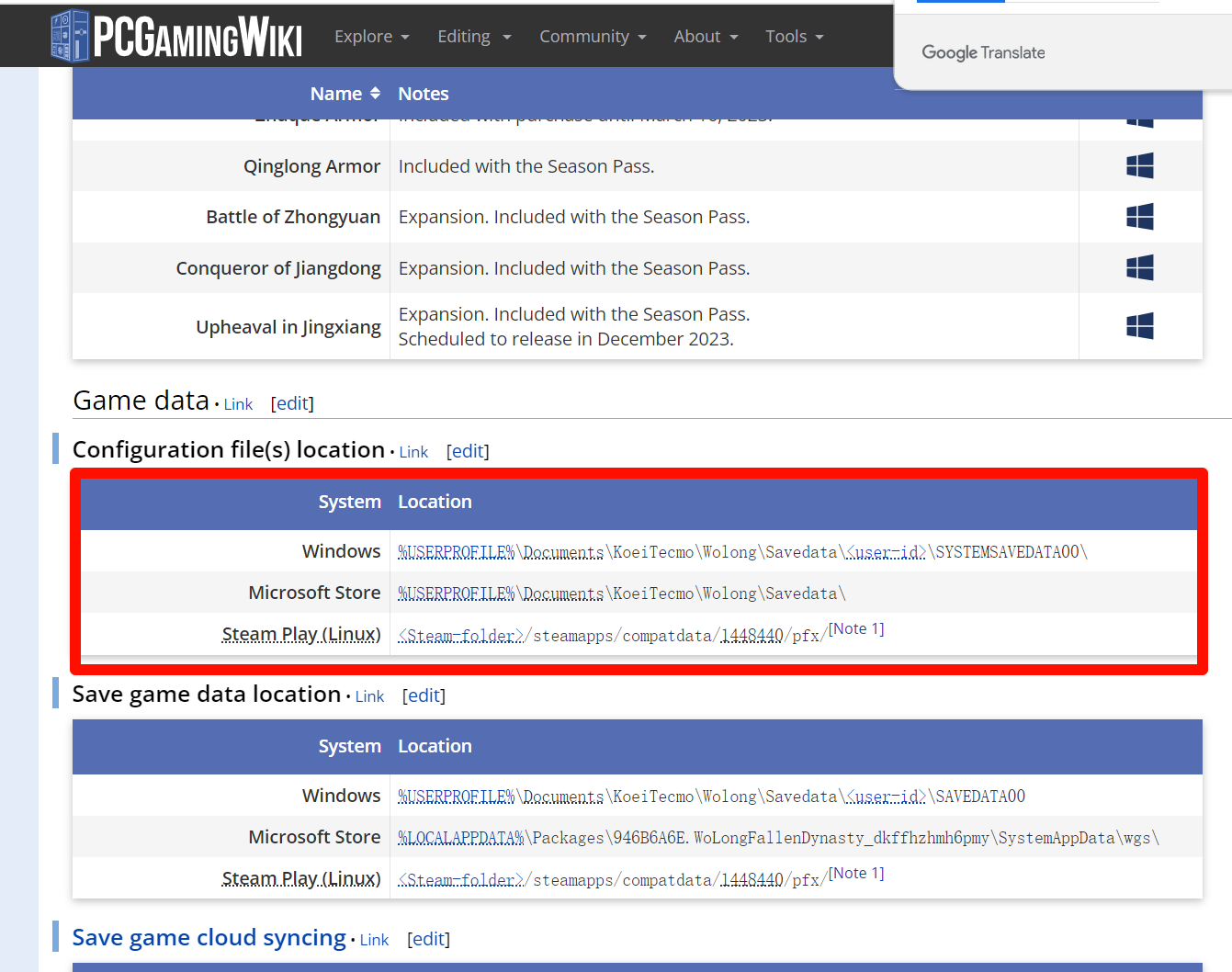Click 'Scheduled to release in December 2023.' text

point(566,339)
